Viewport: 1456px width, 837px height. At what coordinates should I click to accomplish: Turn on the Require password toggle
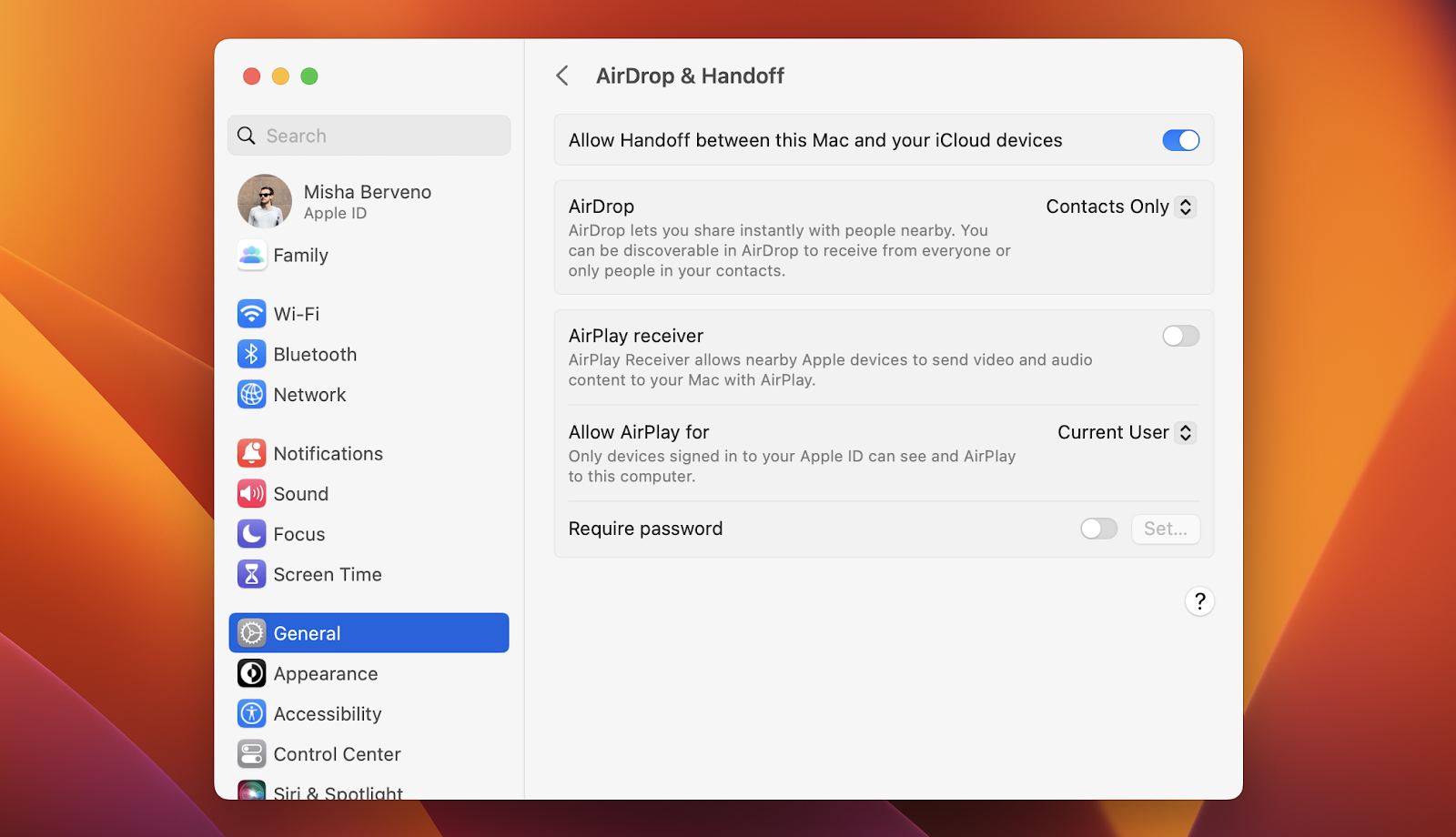[1098, 529]
